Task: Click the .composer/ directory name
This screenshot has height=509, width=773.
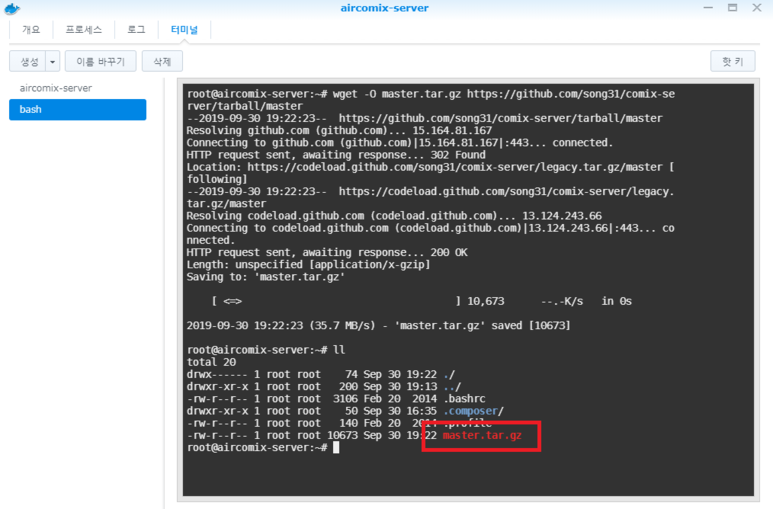Action: [x=473, y=411]
